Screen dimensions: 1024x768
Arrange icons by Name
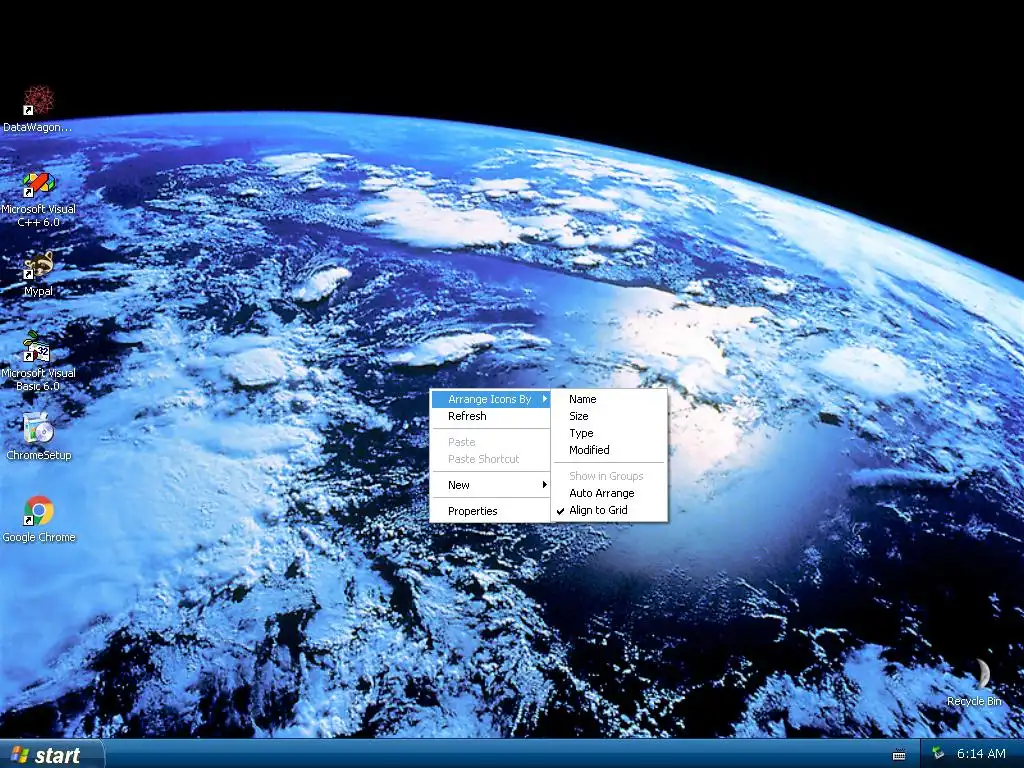pyautogui.click(x=609, y=399)
